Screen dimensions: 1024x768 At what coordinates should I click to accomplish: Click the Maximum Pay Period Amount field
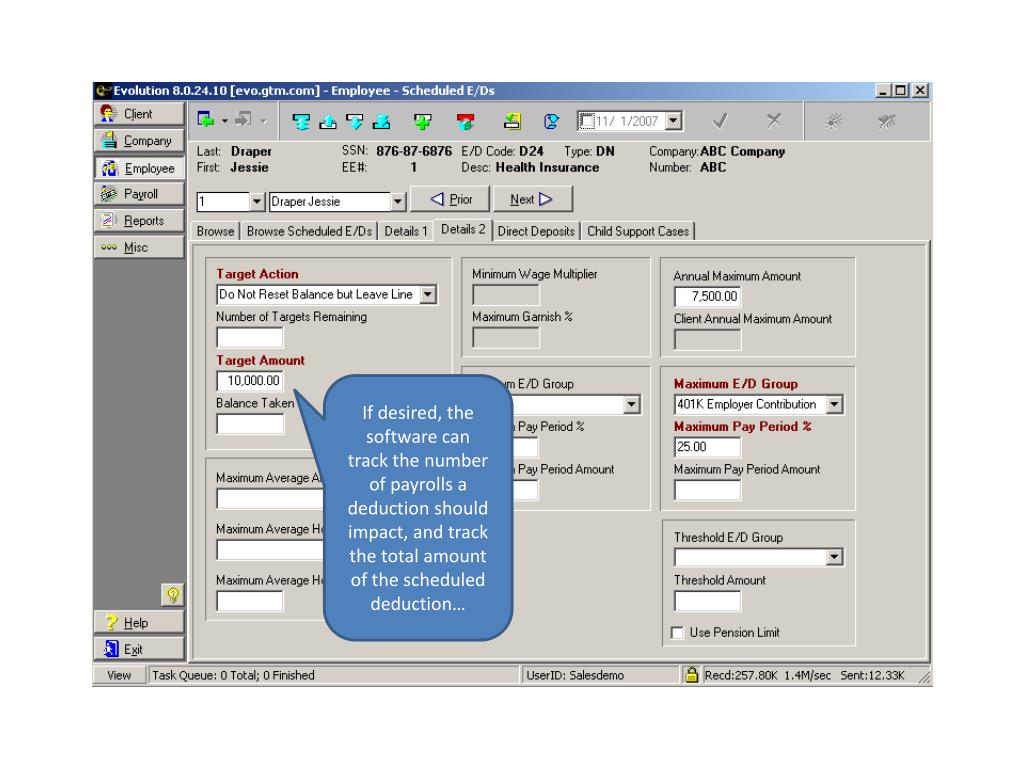click(707, 490)
